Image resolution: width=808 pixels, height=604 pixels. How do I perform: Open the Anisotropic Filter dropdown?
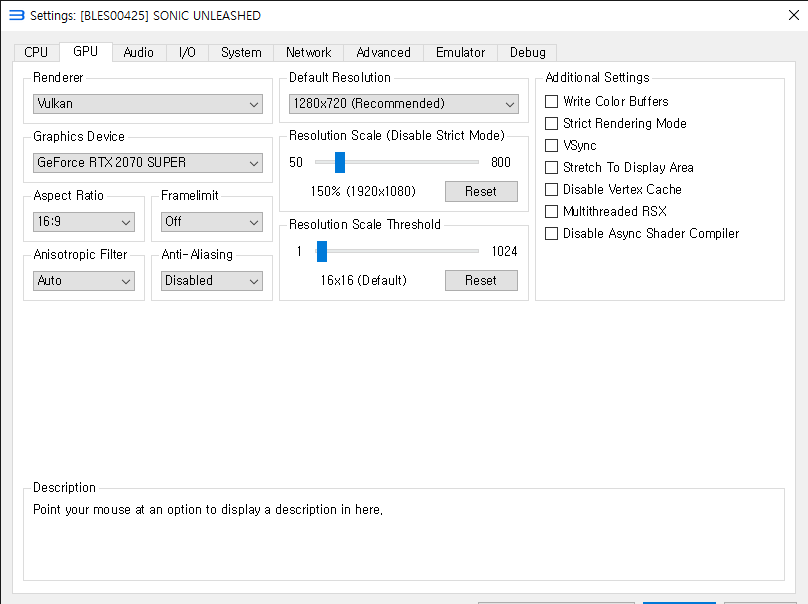[x=84, y=281]
